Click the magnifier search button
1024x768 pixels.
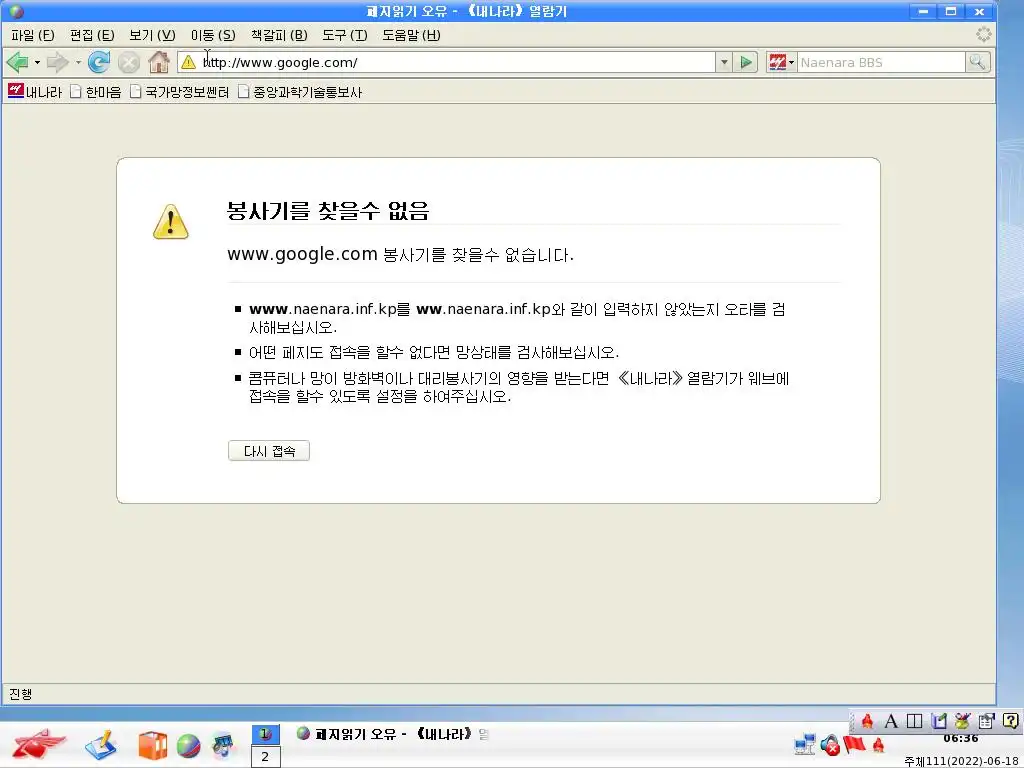[978, 63]
